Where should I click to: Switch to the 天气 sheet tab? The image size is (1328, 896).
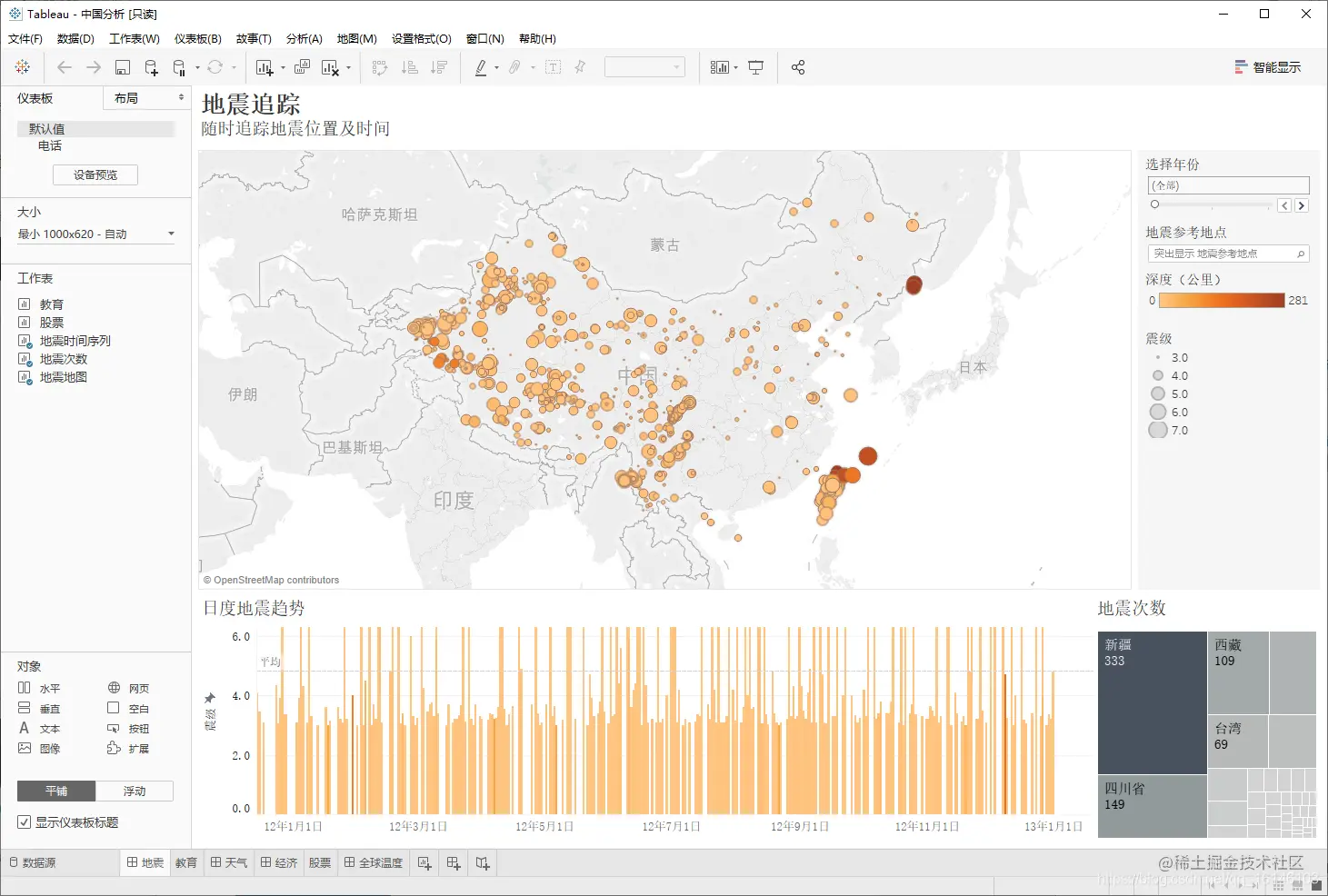(x=229, y=863)
